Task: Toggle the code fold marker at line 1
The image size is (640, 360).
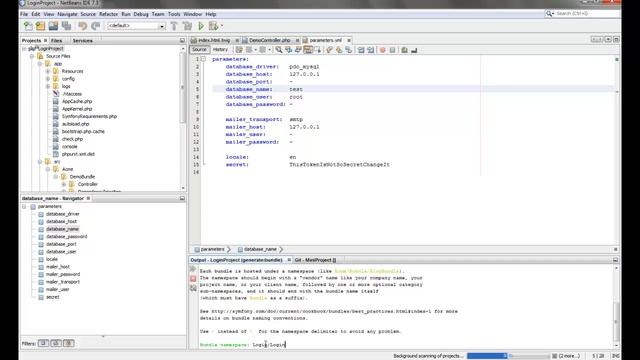Action: click(x=203, y=59)
